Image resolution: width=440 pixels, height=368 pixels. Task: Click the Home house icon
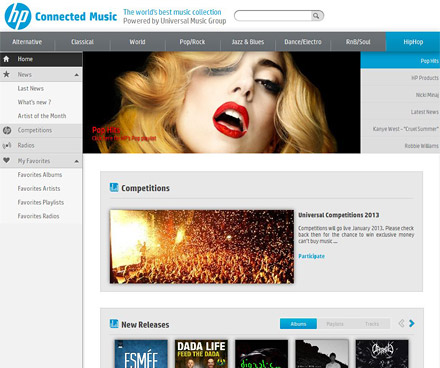(x=6, y=59)
